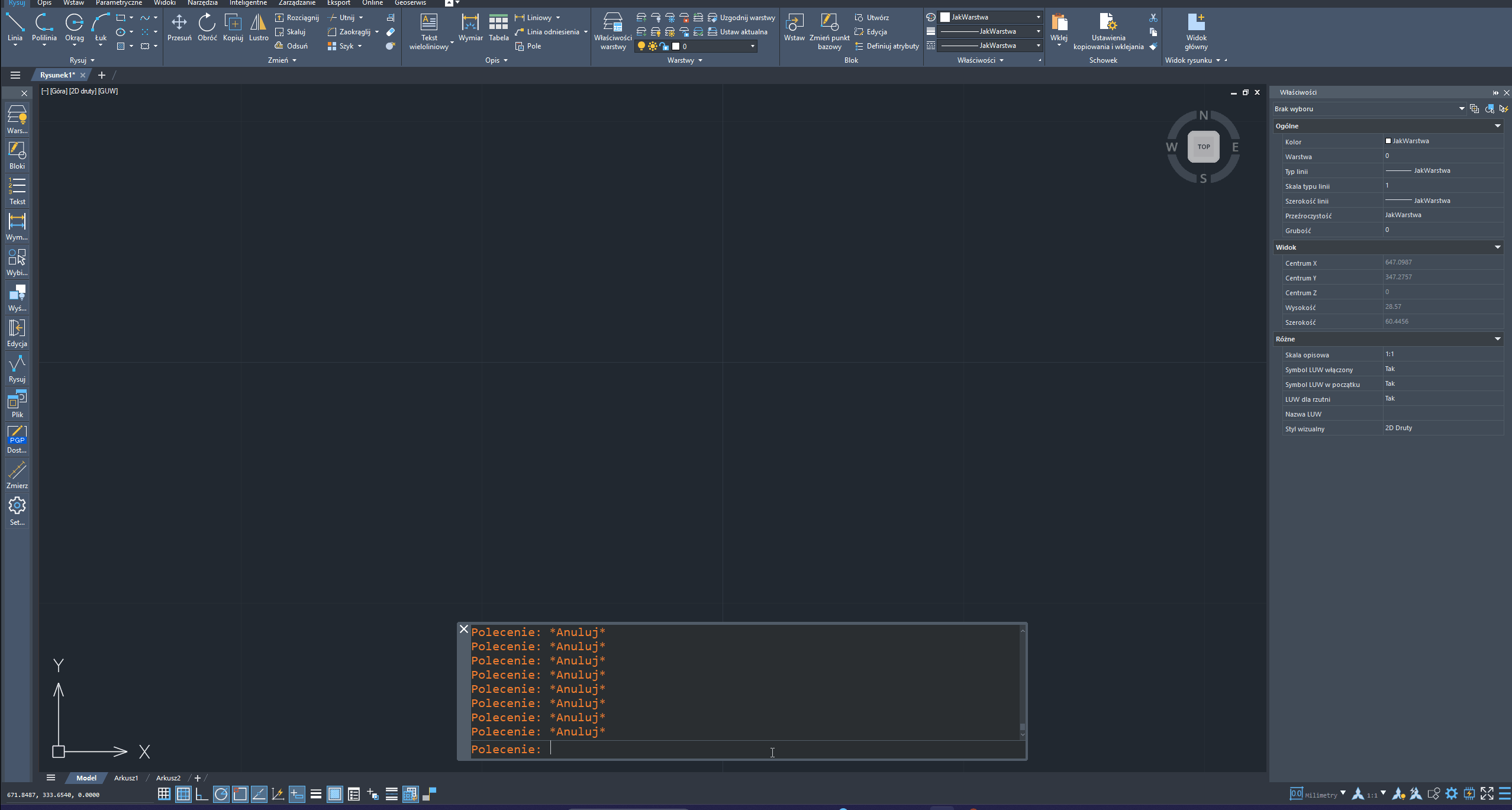Open the 1:1 annotation scale dropdown

(1382, 793)
